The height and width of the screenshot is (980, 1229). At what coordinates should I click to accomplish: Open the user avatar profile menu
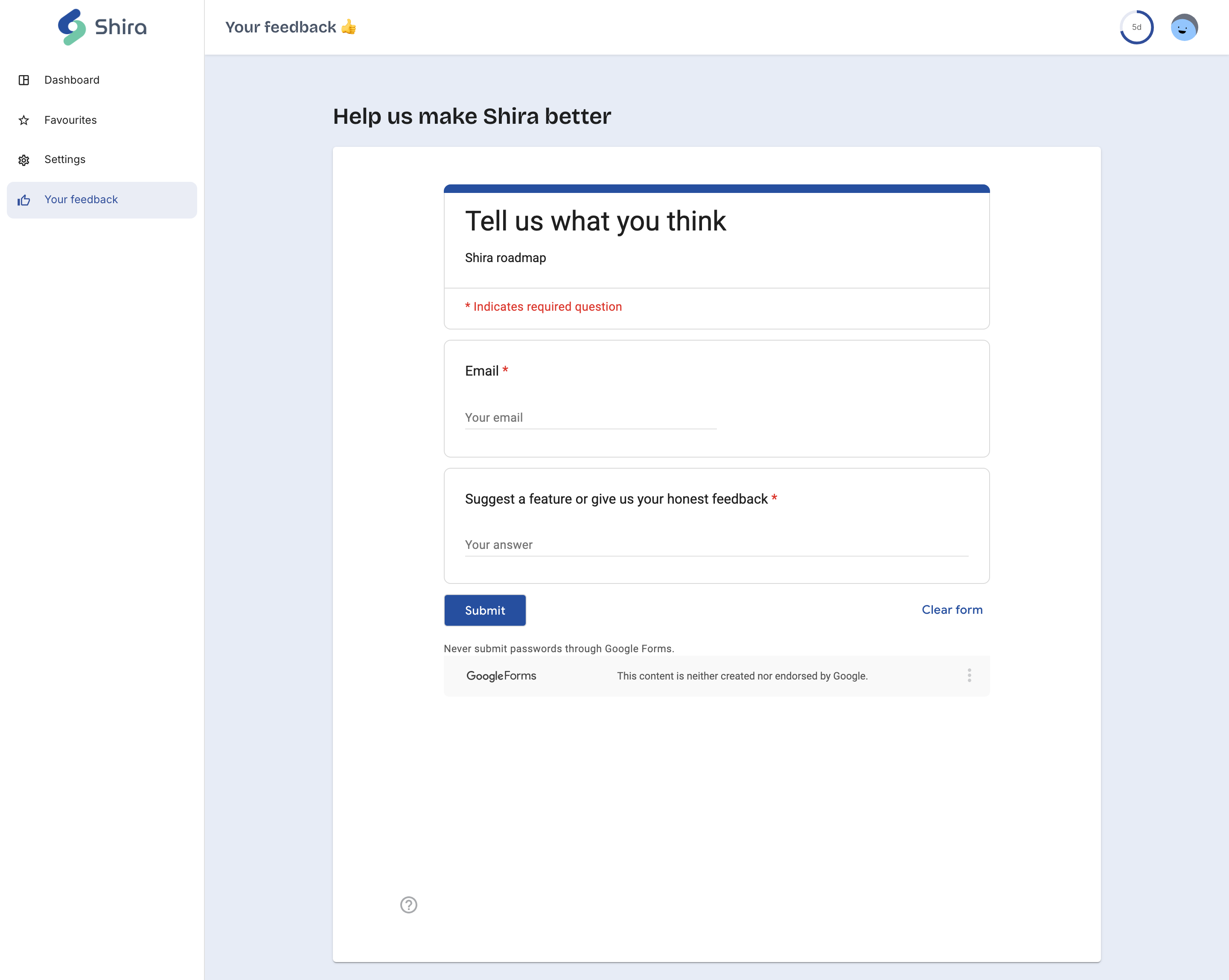1184,27
